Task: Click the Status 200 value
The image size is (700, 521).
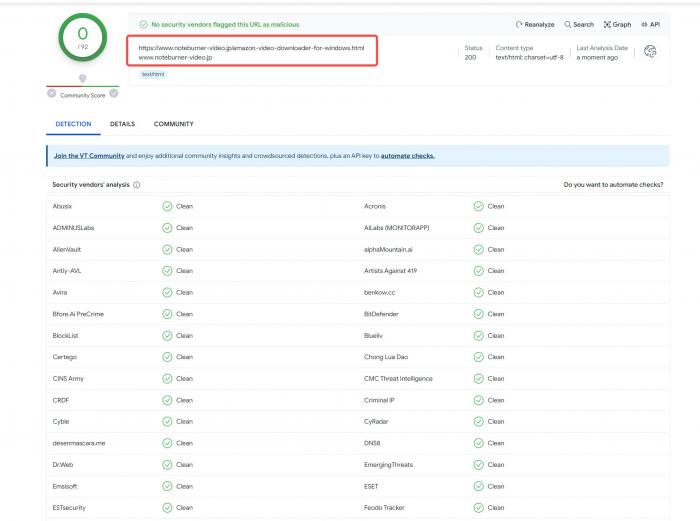Action: pyautogui.click(x=470, y=58)
